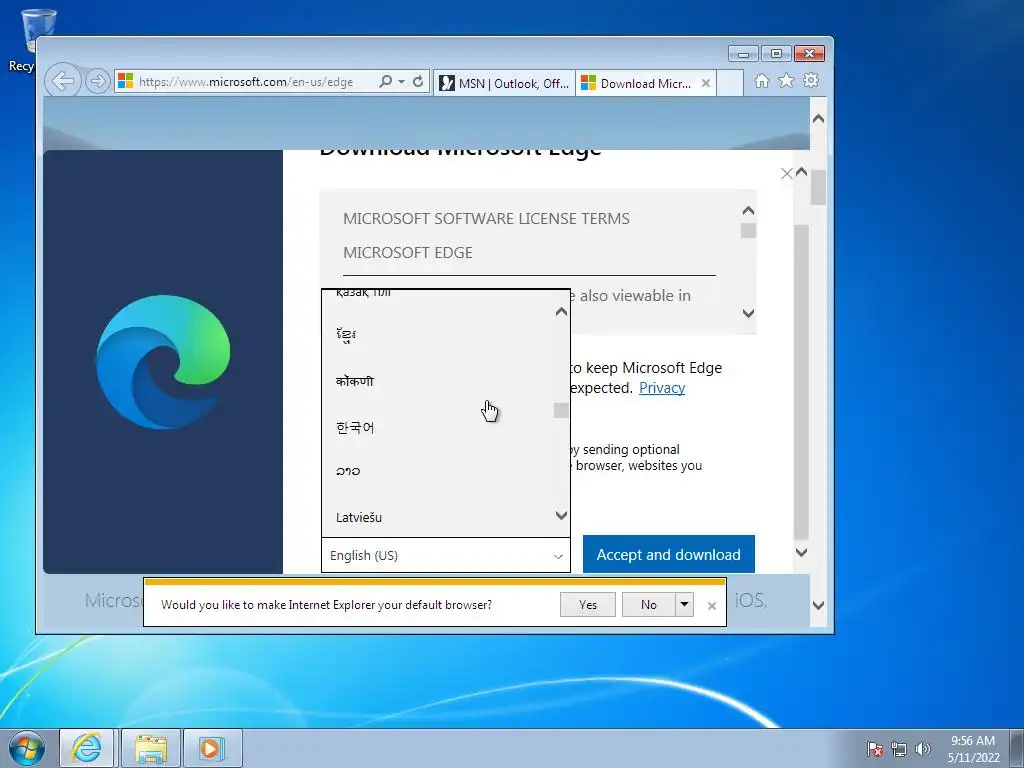This screenshot has width=1024, height=768.
Task: Switch to the MSN | Outlook tab
Action: (x=504, y=83)
